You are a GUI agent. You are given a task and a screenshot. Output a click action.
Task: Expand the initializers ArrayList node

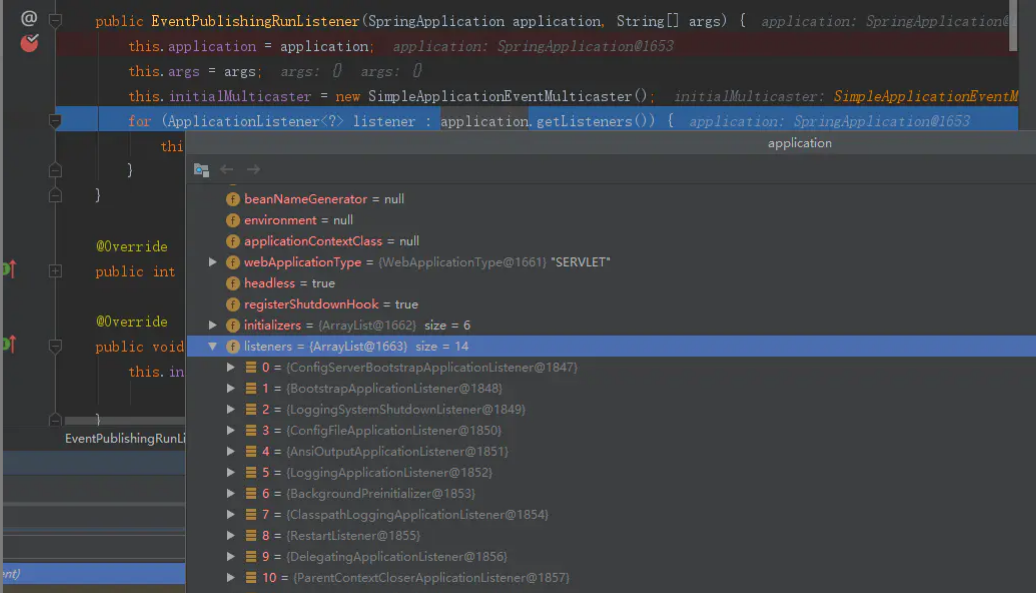[x=213, y=325]
